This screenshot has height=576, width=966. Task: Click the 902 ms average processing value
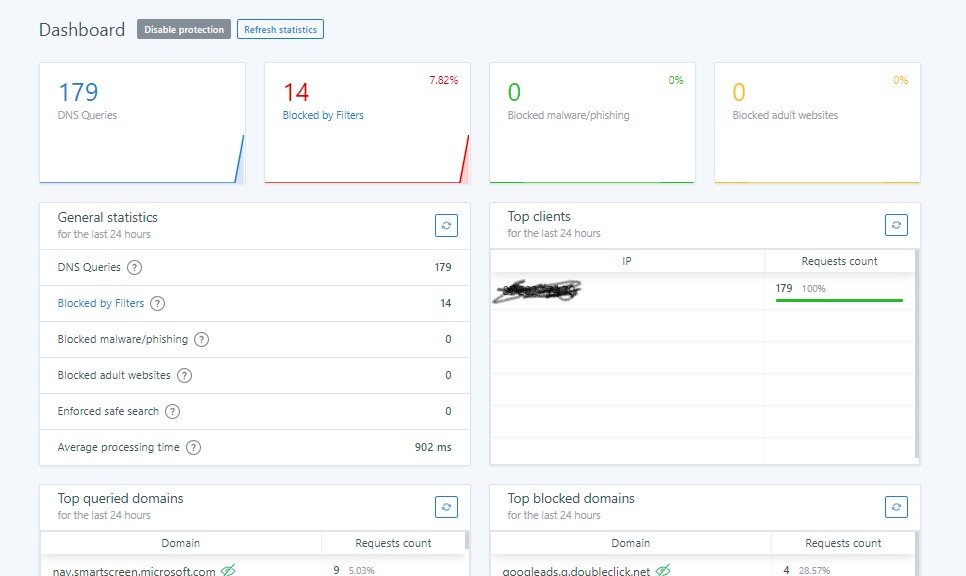point(433,447)
